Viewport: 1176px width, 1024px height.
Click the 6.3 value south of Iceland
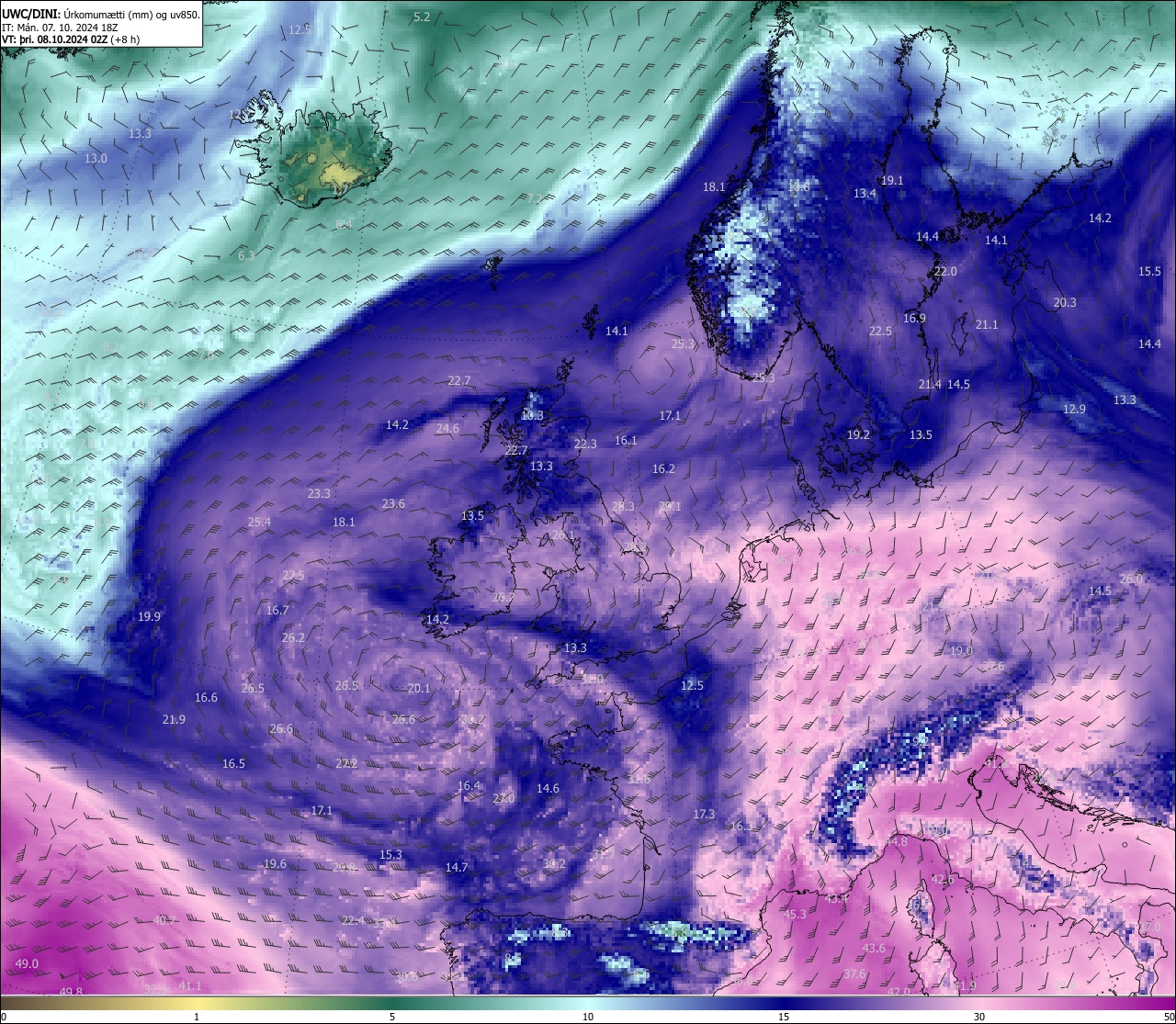click(x=246, y=255)
